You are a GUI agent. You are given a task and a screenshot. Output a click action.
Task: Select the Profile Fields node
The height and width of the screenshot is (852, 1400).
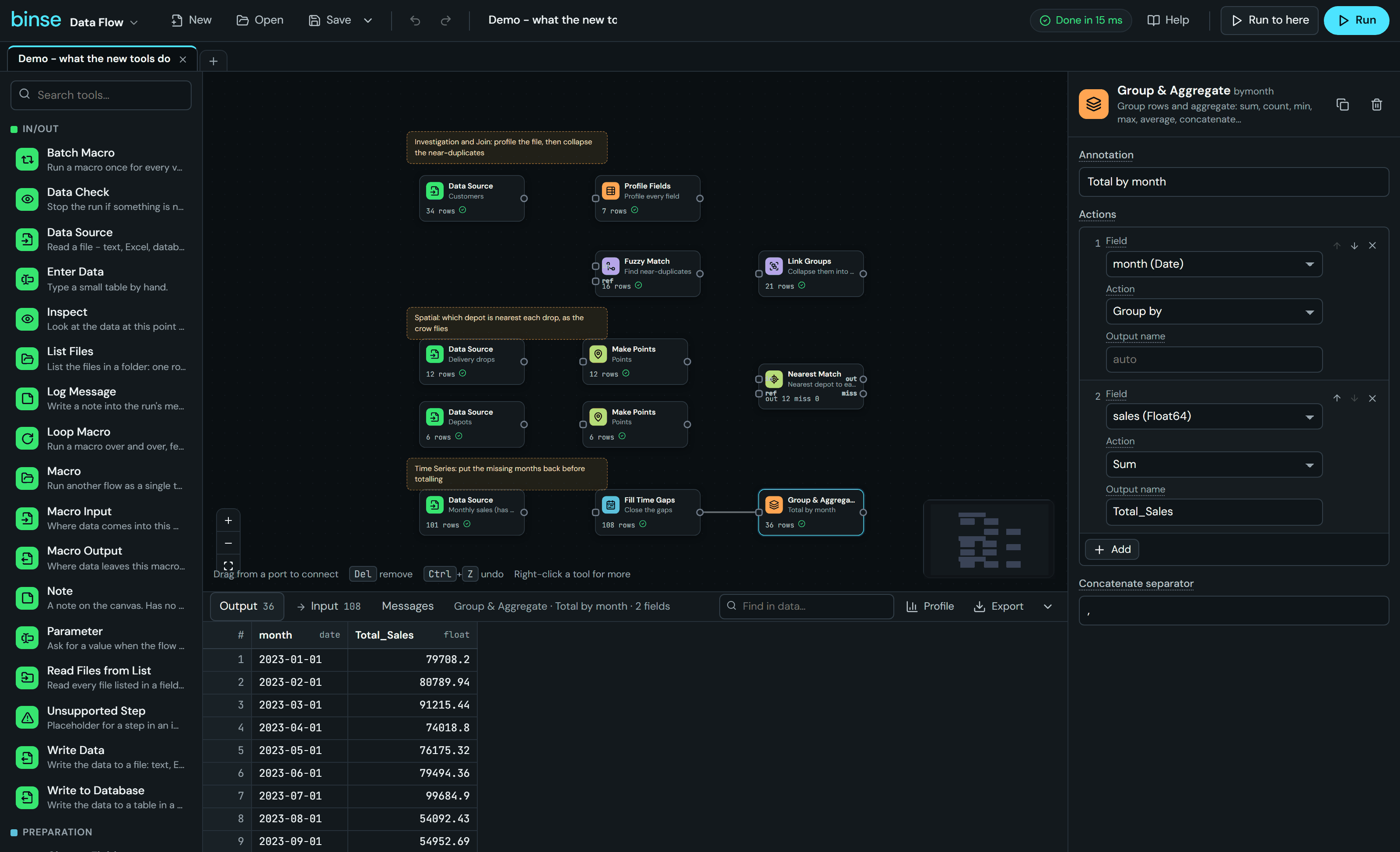(647, 198)
